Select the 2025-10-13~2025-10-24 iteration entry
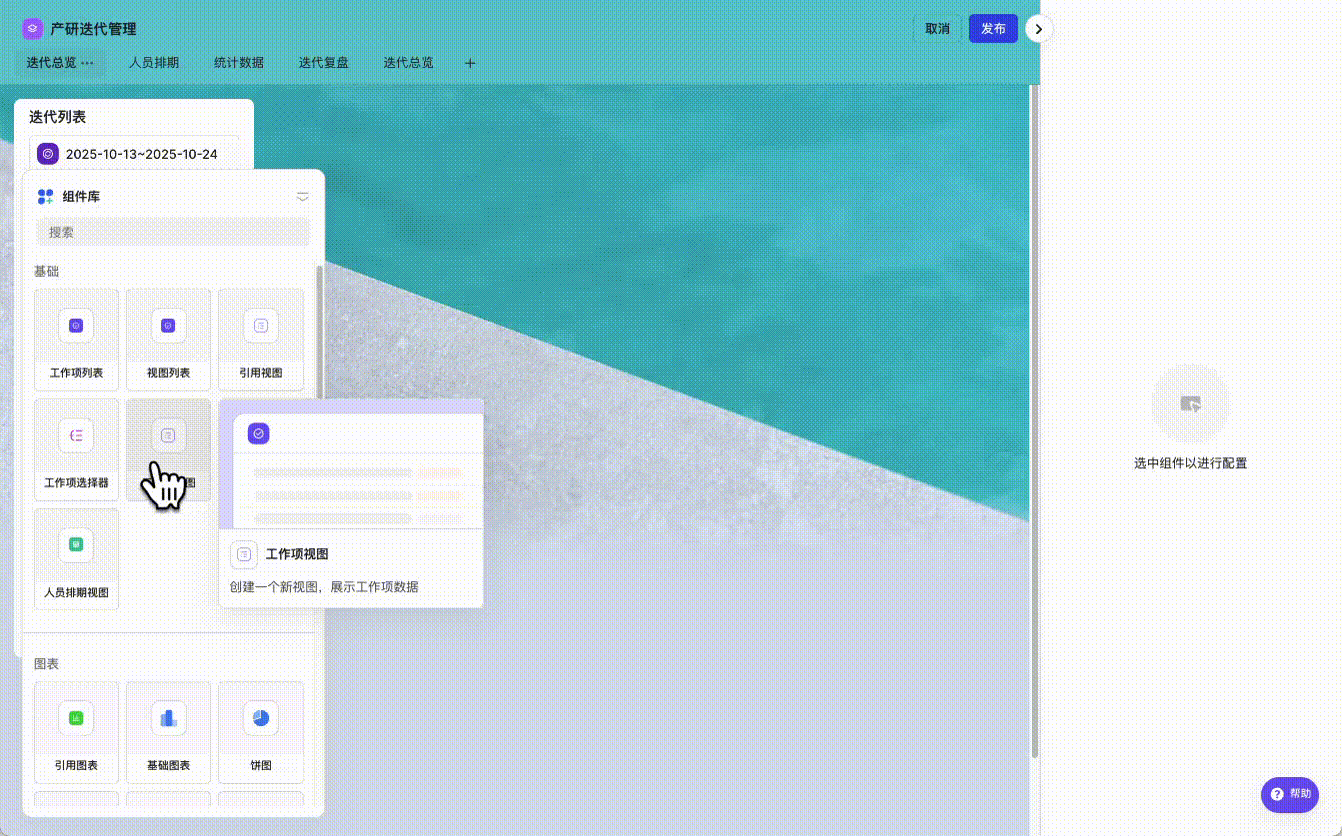This screenshot has height=836, width=1342. pyautogui.click(x=134, y=154)
